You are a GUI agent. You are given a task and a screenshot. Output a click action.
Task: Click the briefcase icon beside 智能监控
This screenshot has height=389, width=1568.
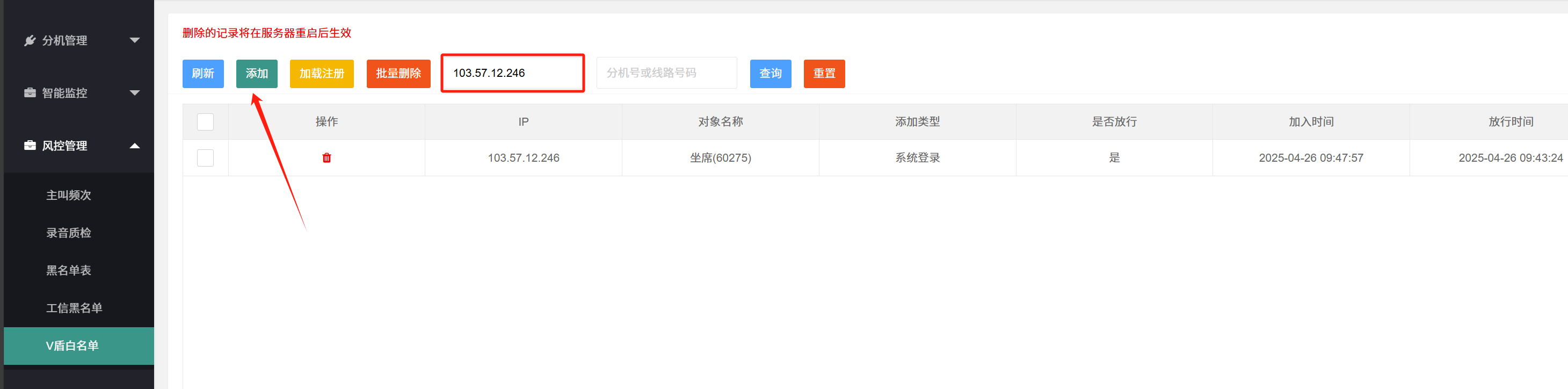click(29, 92)
